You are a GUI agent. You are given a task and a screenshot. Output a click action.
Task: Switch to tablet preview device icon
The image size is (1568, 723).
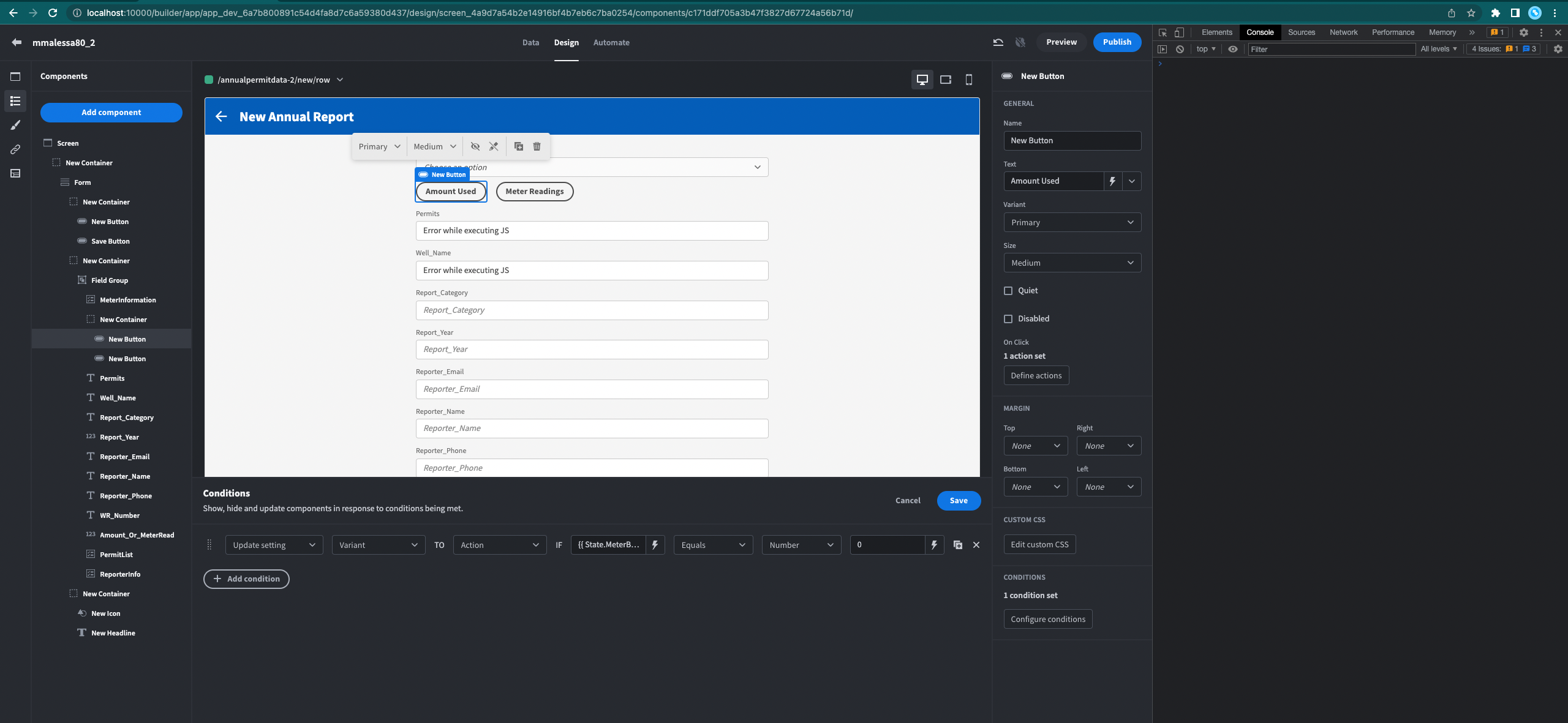pos(946,80)
